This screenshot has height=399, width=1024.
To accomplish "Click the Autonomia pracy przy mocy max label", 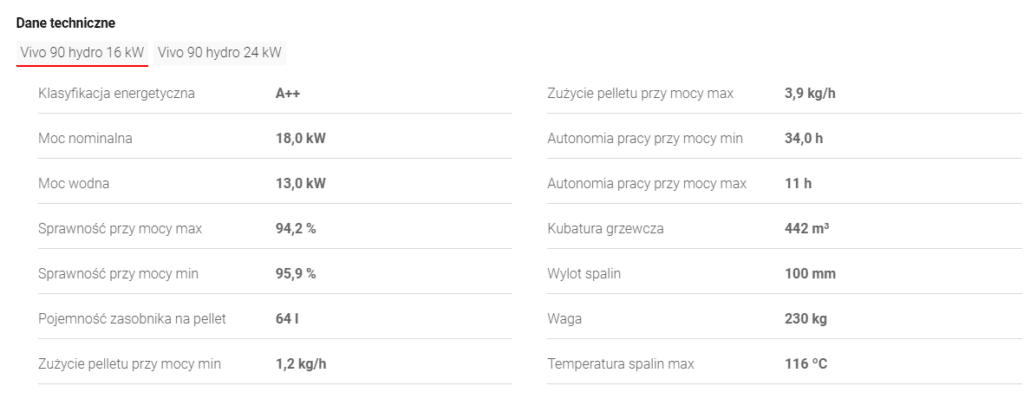I will pyautogui.click(x=647, y=184).
